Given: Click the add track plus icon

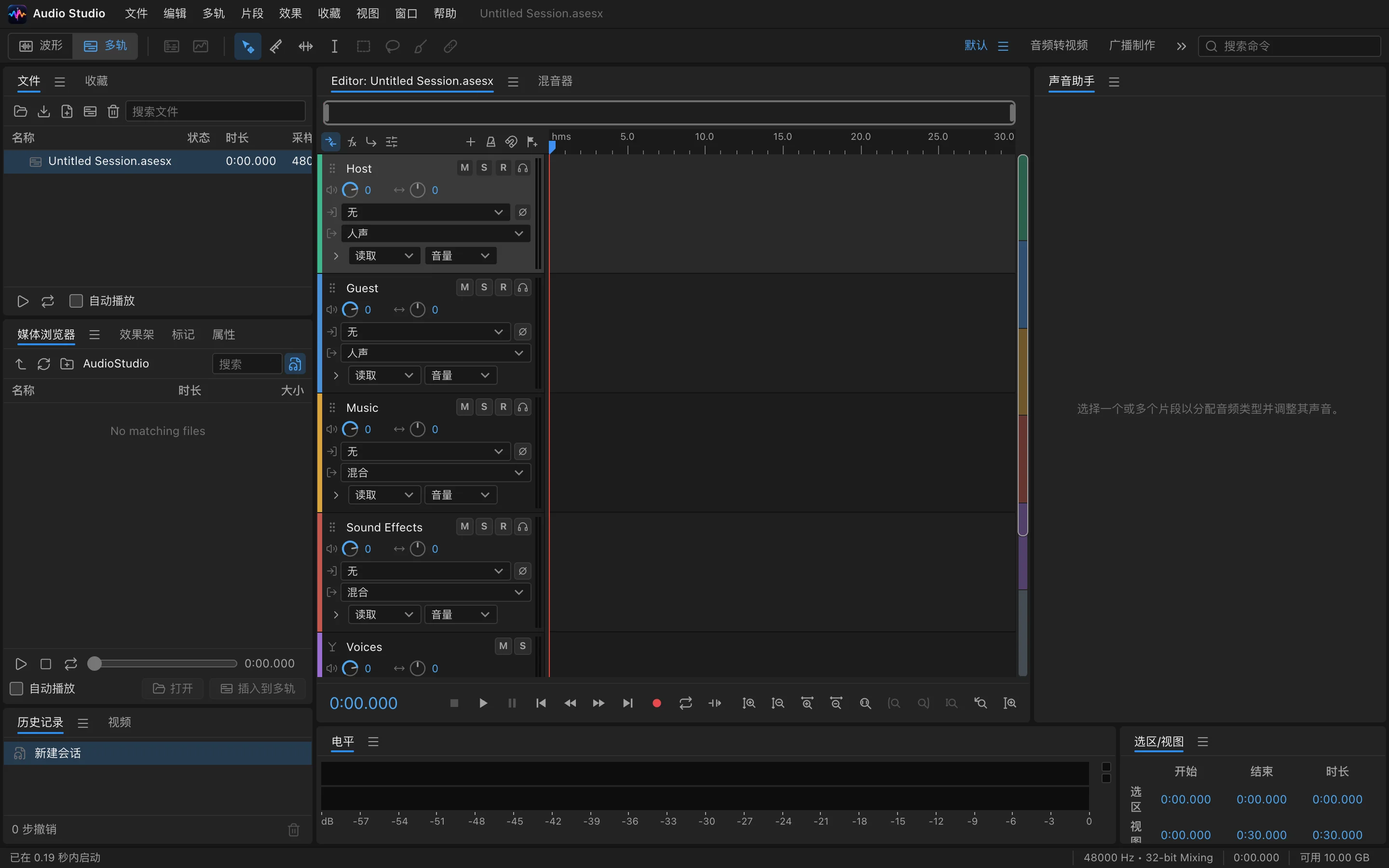Looking at the screenshot, I should [x=470, y=142].
